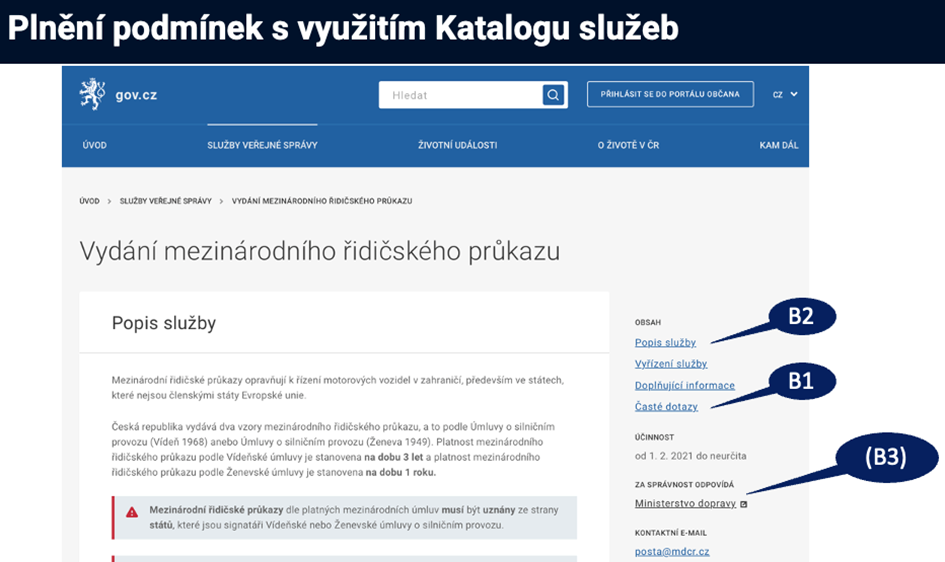This screenshot has height=562, width=945.
Task: Click the gov.cz lion logo
Action: pos(93,94)
